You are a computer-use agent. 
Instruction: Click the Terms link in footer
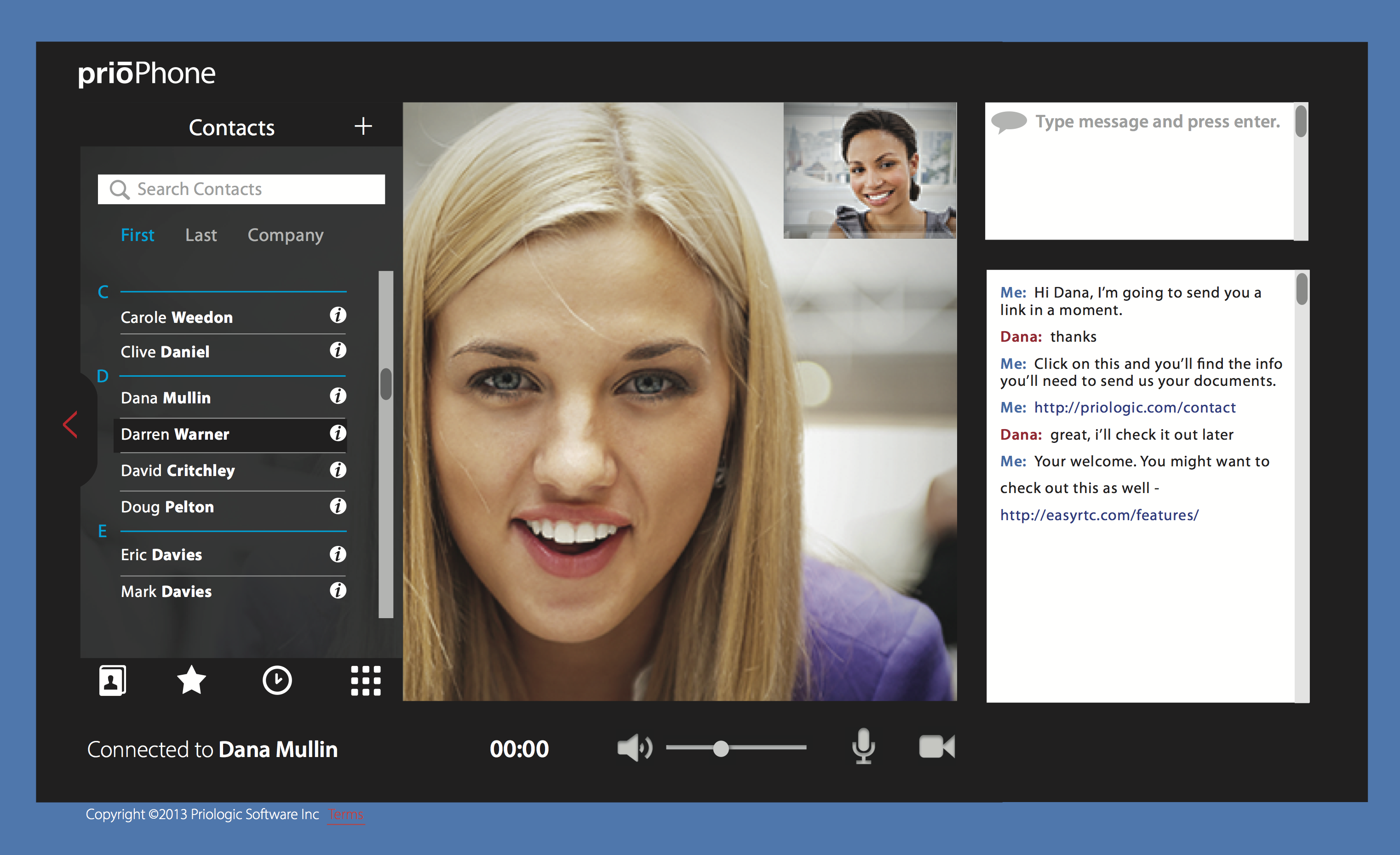[x=345, y=814]
